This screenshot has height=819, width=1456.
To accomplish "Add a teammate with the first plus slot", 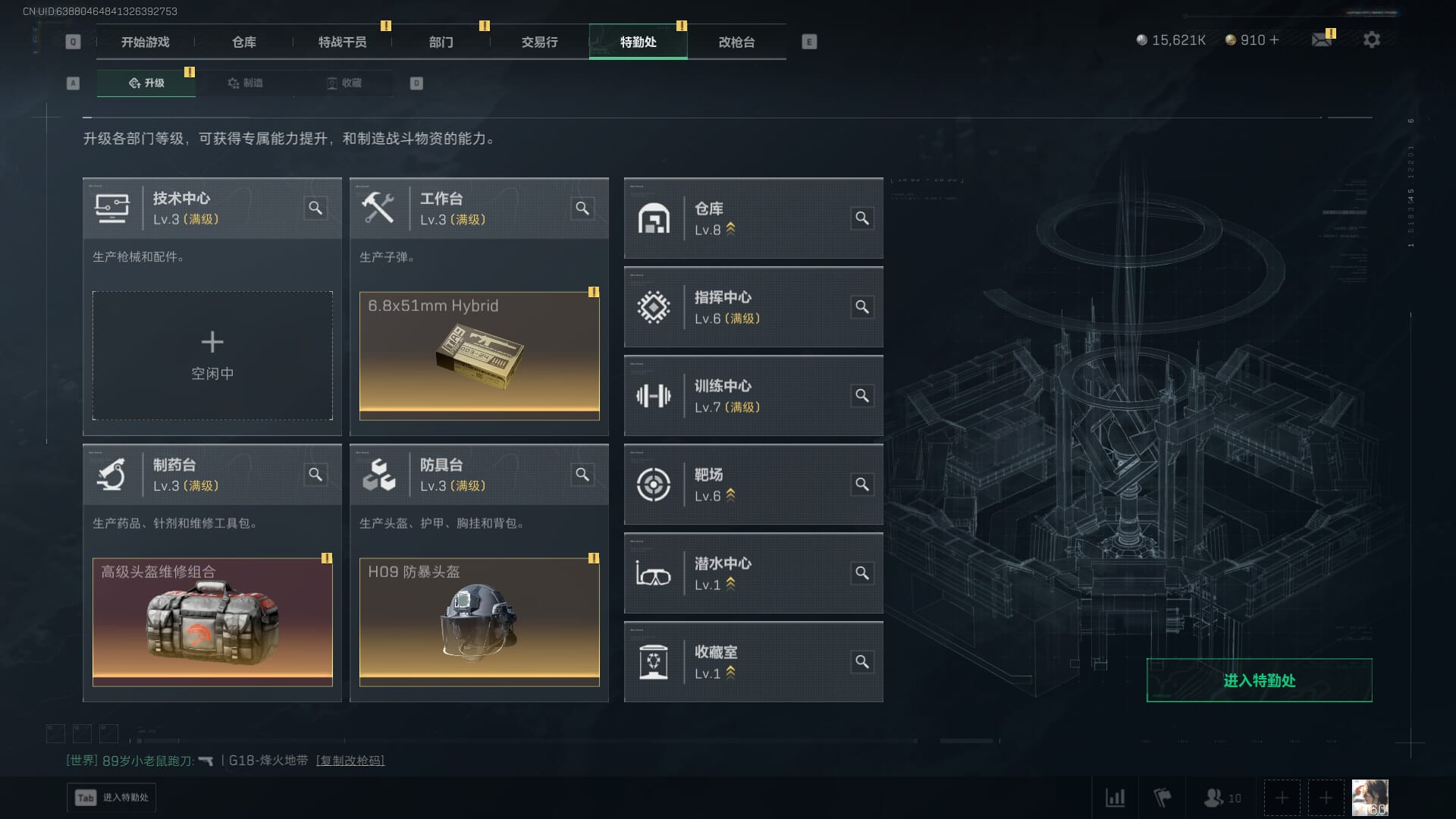I will (1282, 798).
